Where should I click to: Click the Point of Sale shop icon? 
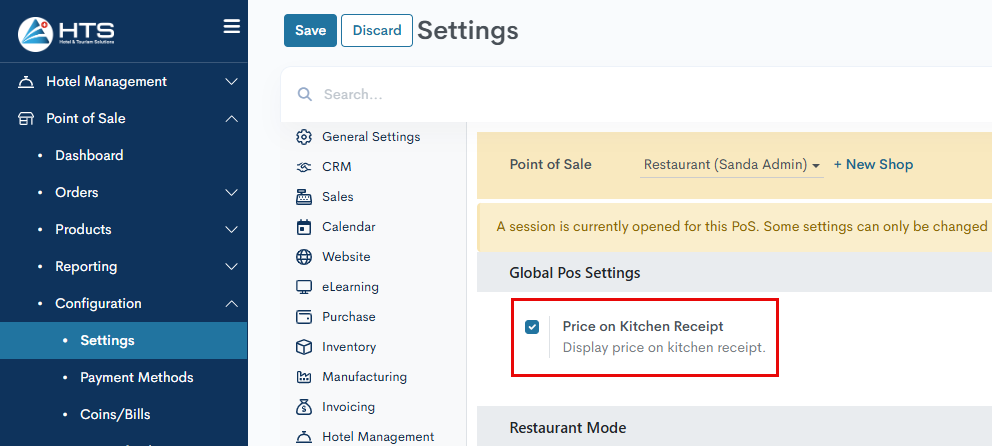point(27,119)
